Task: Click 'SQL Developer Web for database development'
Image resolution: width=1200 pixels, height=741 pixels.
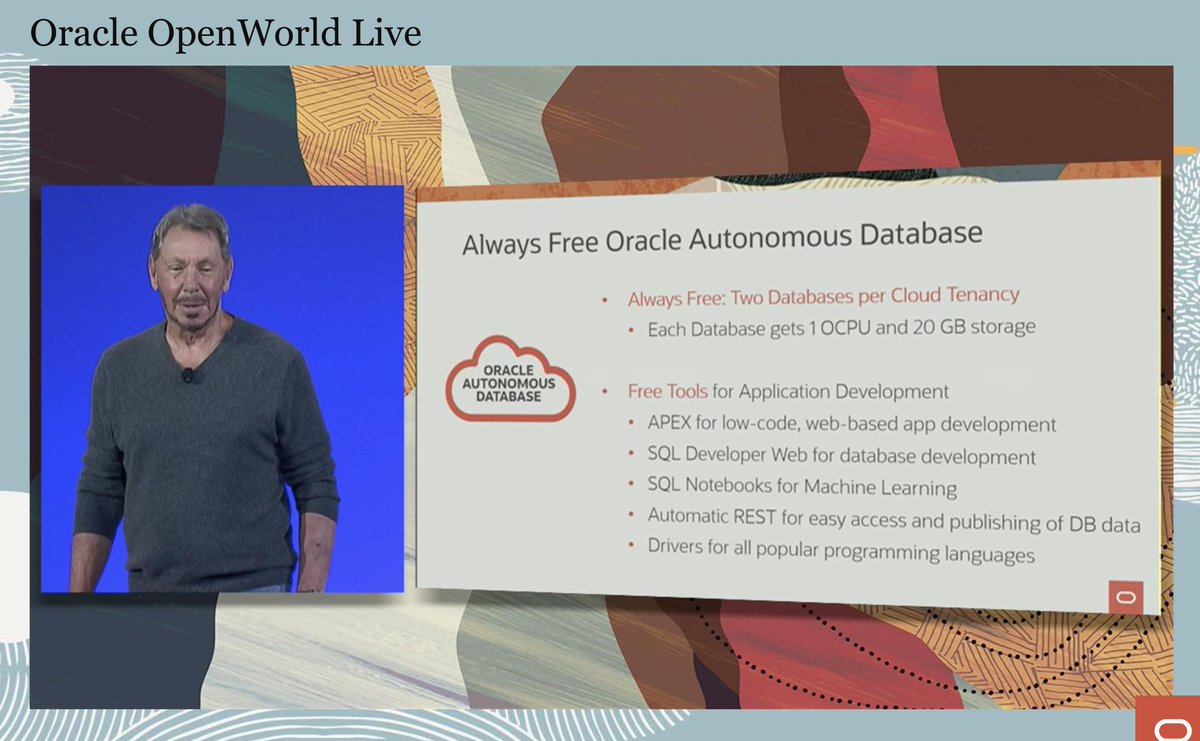Action: point(841,456)
